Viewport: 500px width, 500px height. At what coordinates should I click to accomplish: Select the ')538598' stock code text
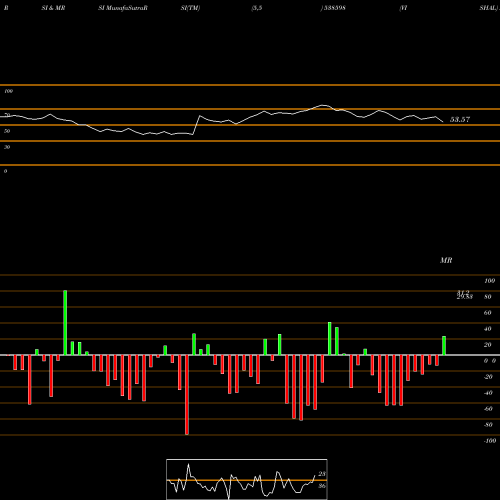333,8
